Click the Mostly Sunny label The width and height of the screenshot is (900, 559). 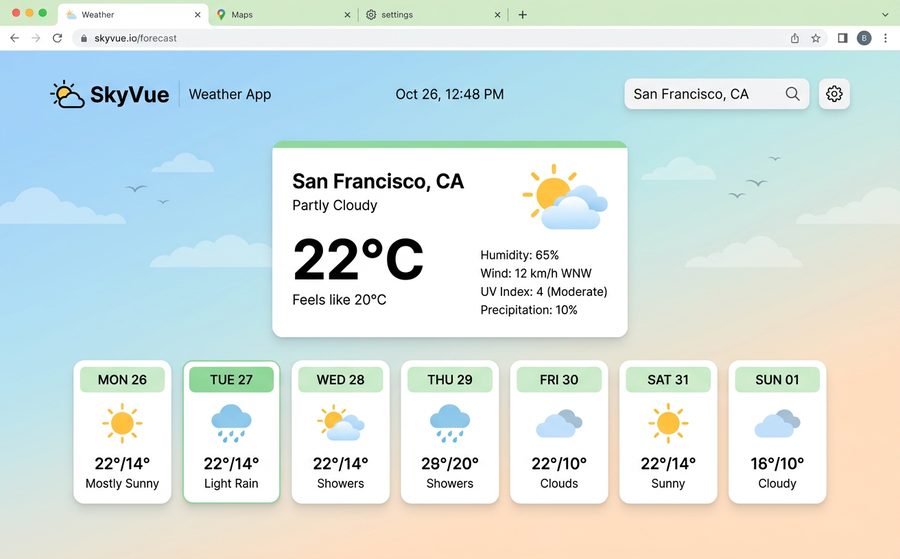[x=122, y=483]
